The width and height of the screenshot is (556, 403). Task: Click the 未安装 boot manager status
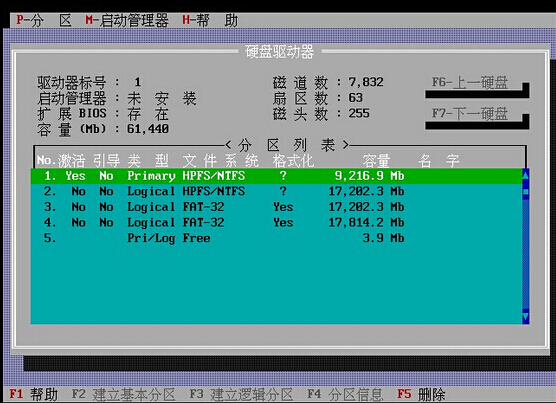(x=162, y=98)
